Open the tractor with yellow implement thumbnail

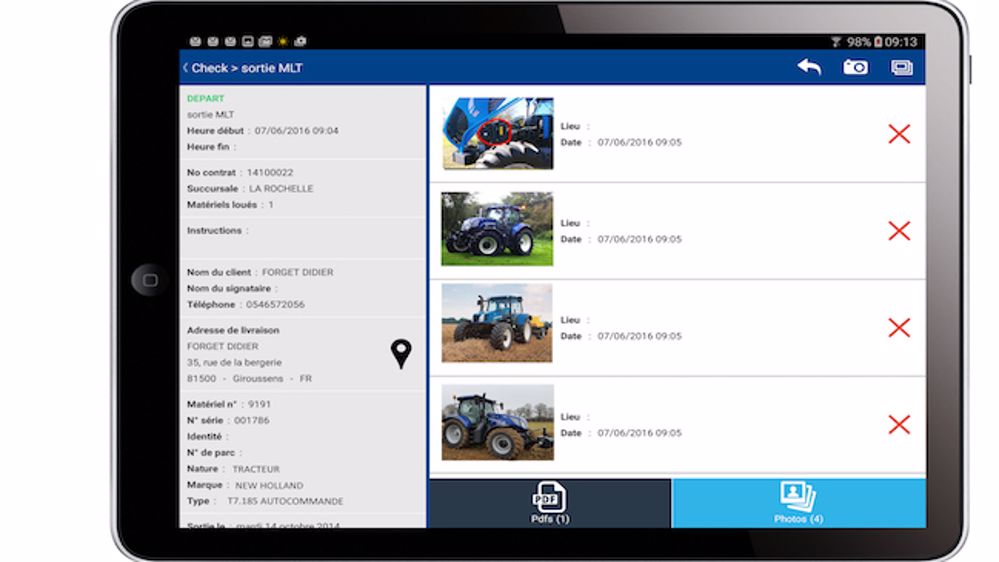click(x=497, y=324)
